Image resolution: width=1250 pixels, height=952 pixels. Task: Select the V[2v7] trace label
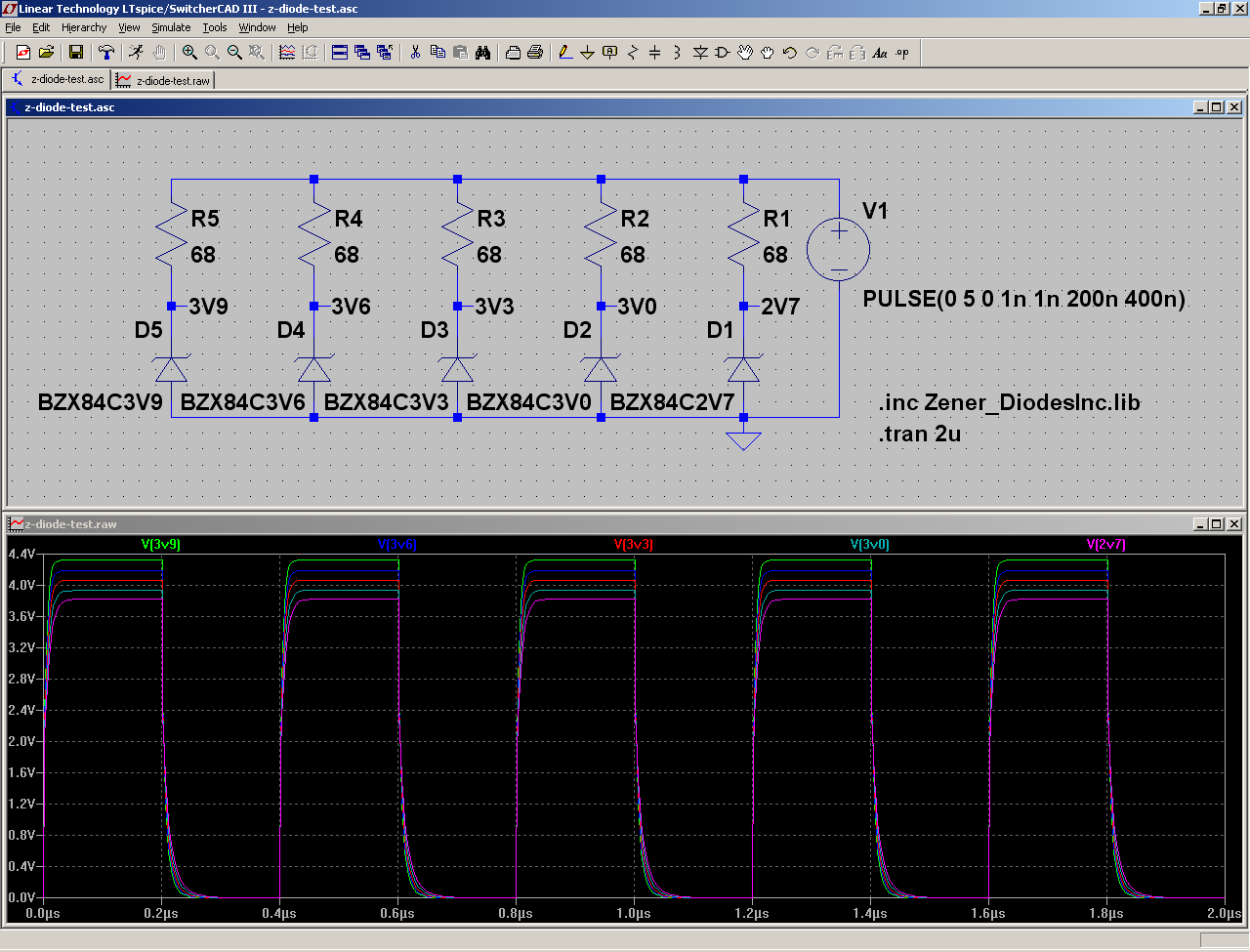(1105, 545)
